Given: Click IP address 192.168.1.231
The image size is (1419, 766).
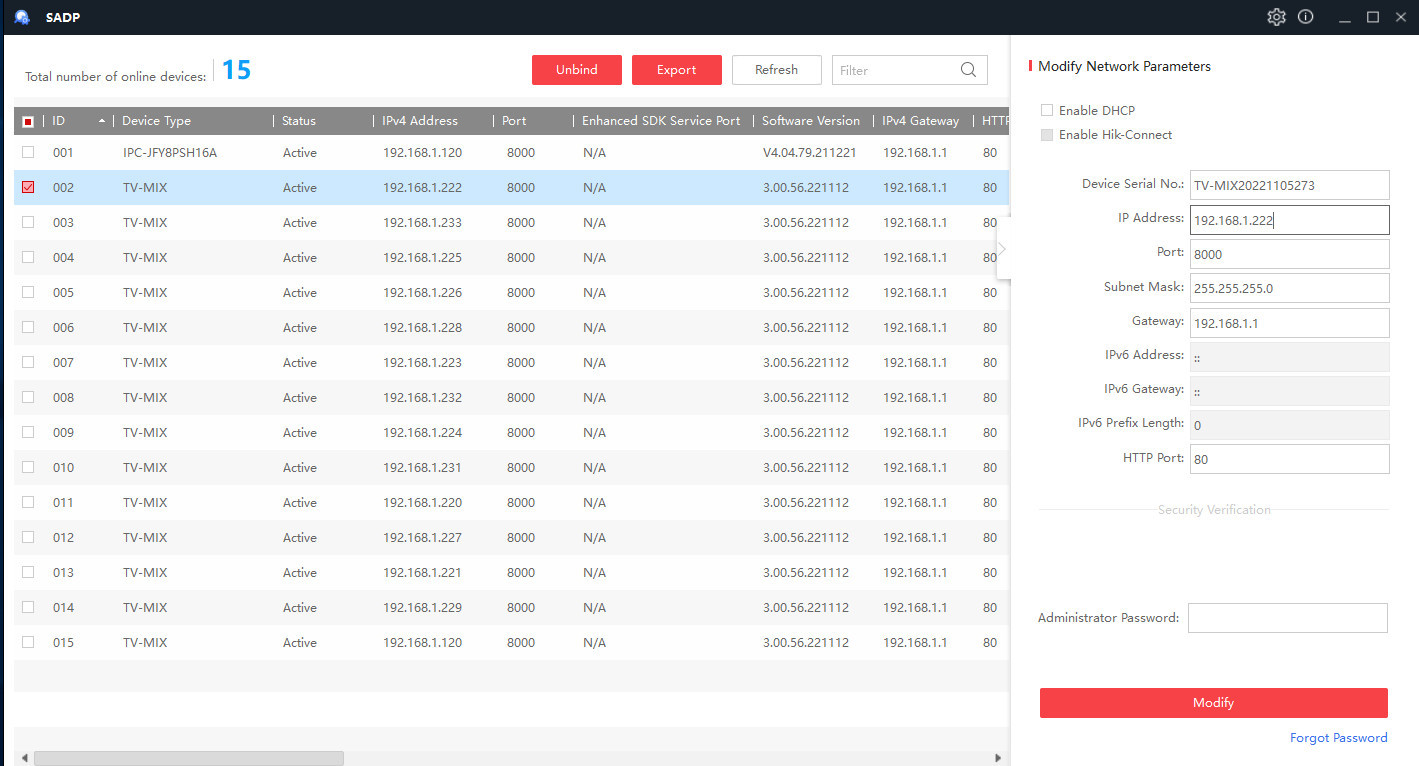Looking at the screenshot, I should point(422,468).
